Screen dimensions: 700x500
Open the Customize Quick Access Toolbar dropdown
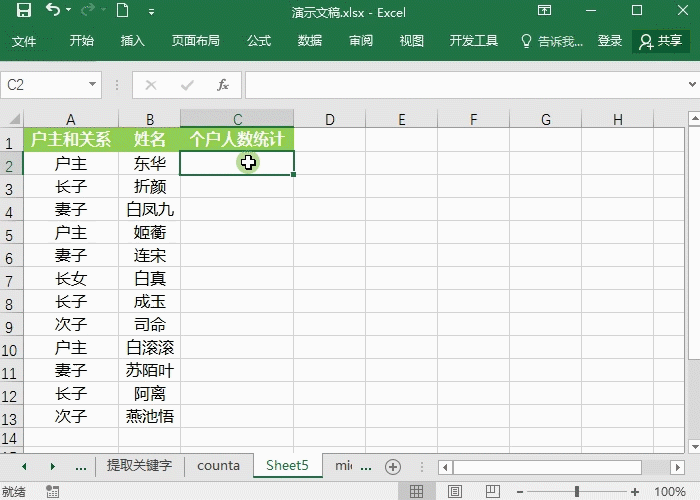151,12
